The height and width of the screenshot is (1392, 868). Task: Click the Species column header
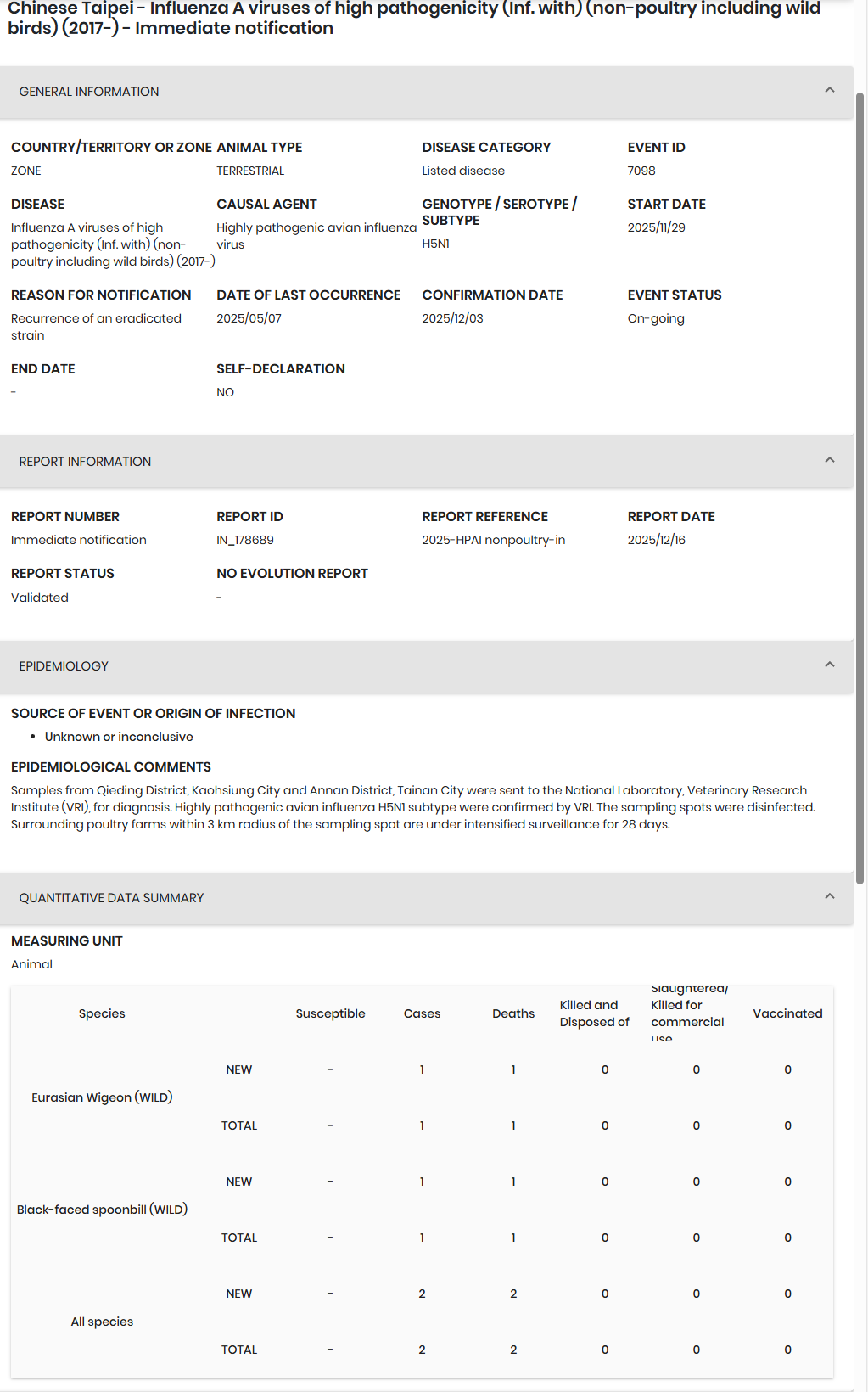(x=102, y=1013)
